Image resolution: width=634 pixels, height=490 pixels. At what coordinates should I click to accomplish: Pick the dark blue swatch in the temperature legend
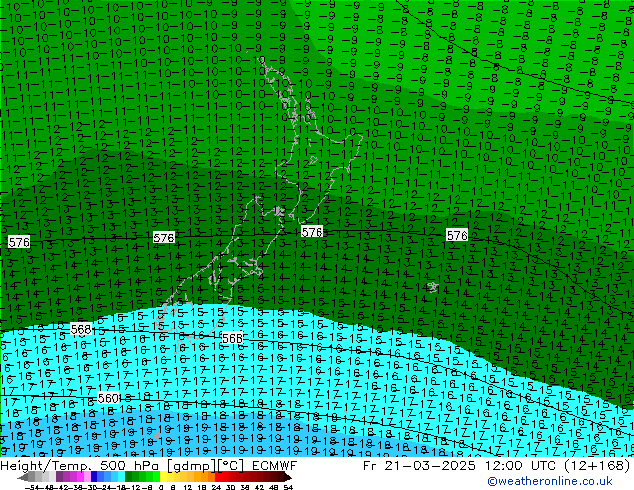(x=94, y=477)
